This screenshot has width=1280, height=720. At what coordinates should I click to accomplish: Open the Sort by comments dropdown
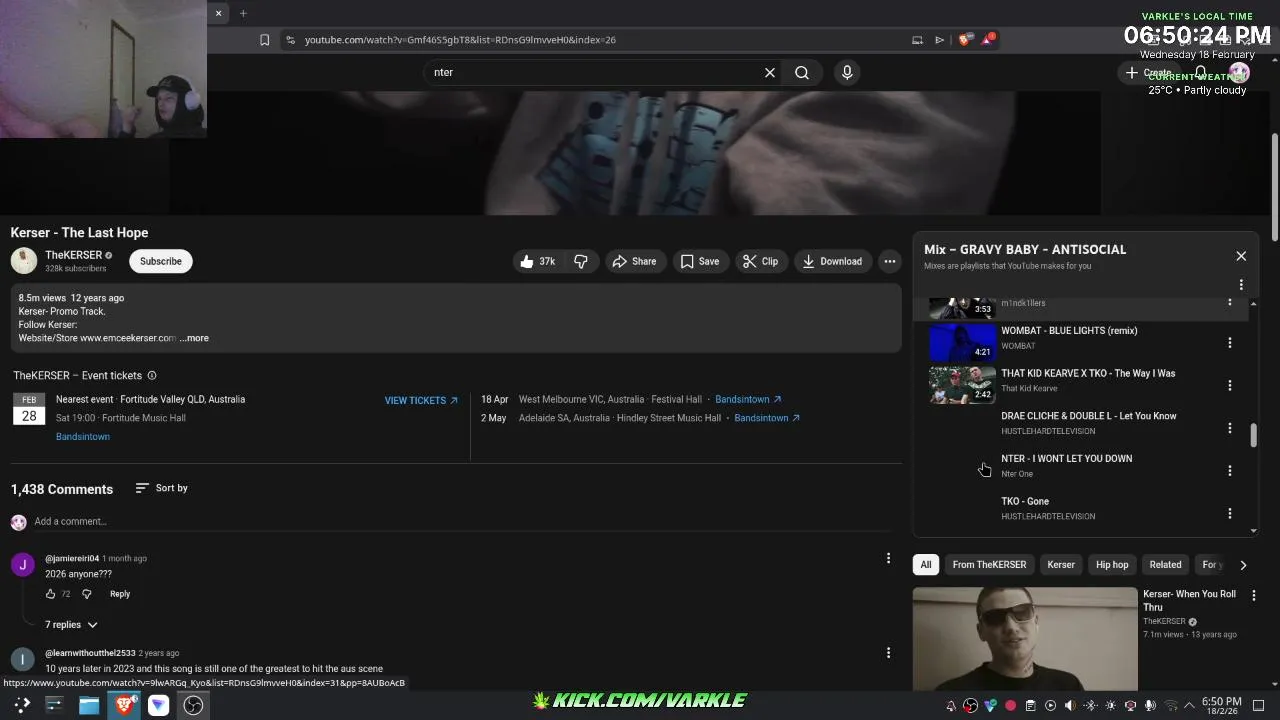pos(161,488)
